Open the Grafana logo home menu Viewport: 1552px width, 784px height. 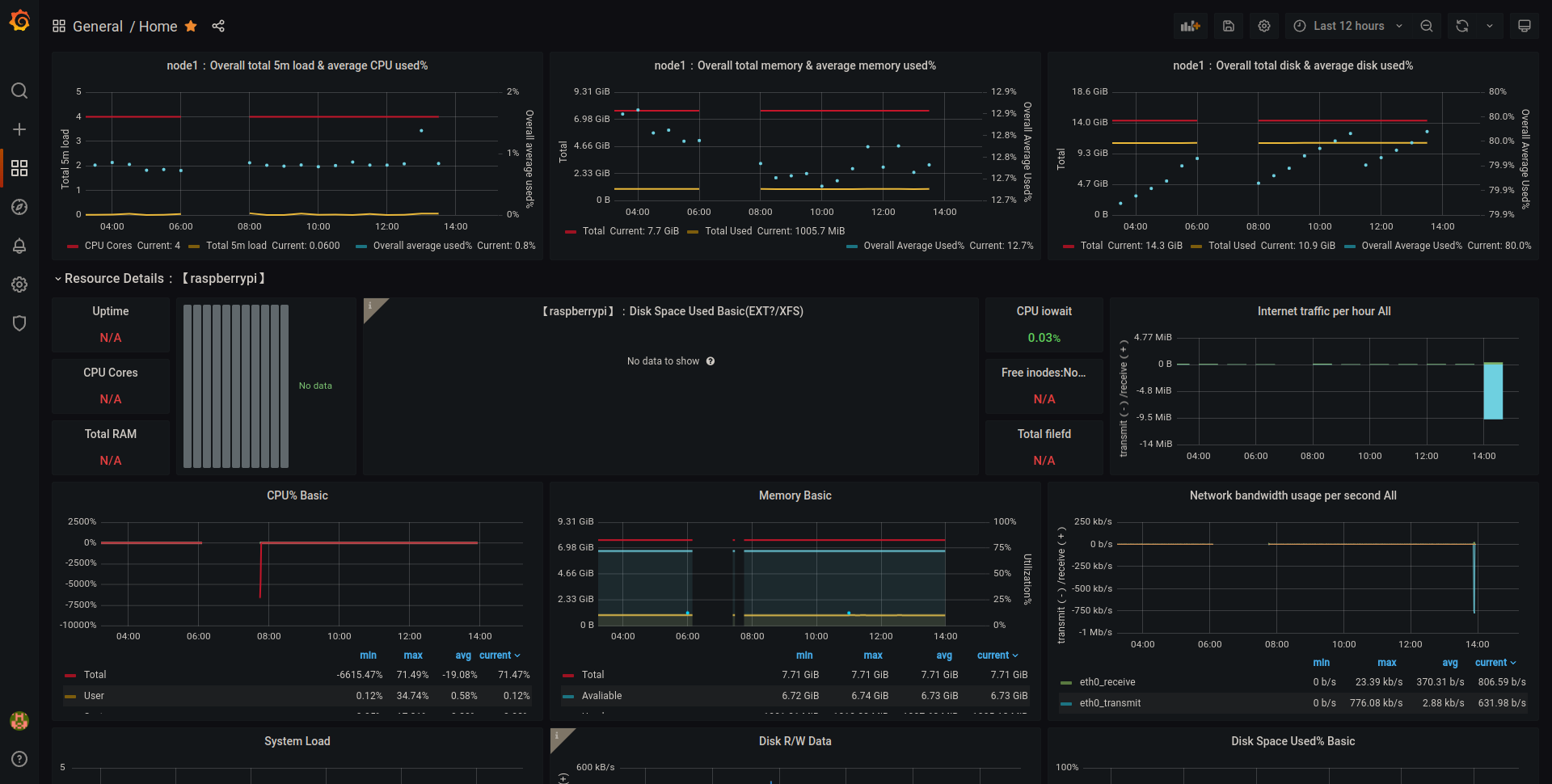(19, 21)
